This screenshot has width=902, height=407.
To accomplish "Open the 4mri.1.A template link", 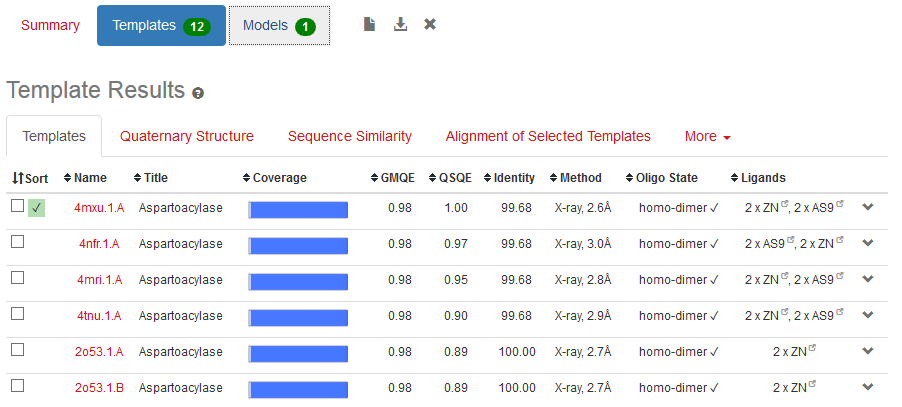I will [x=100, y=280].
